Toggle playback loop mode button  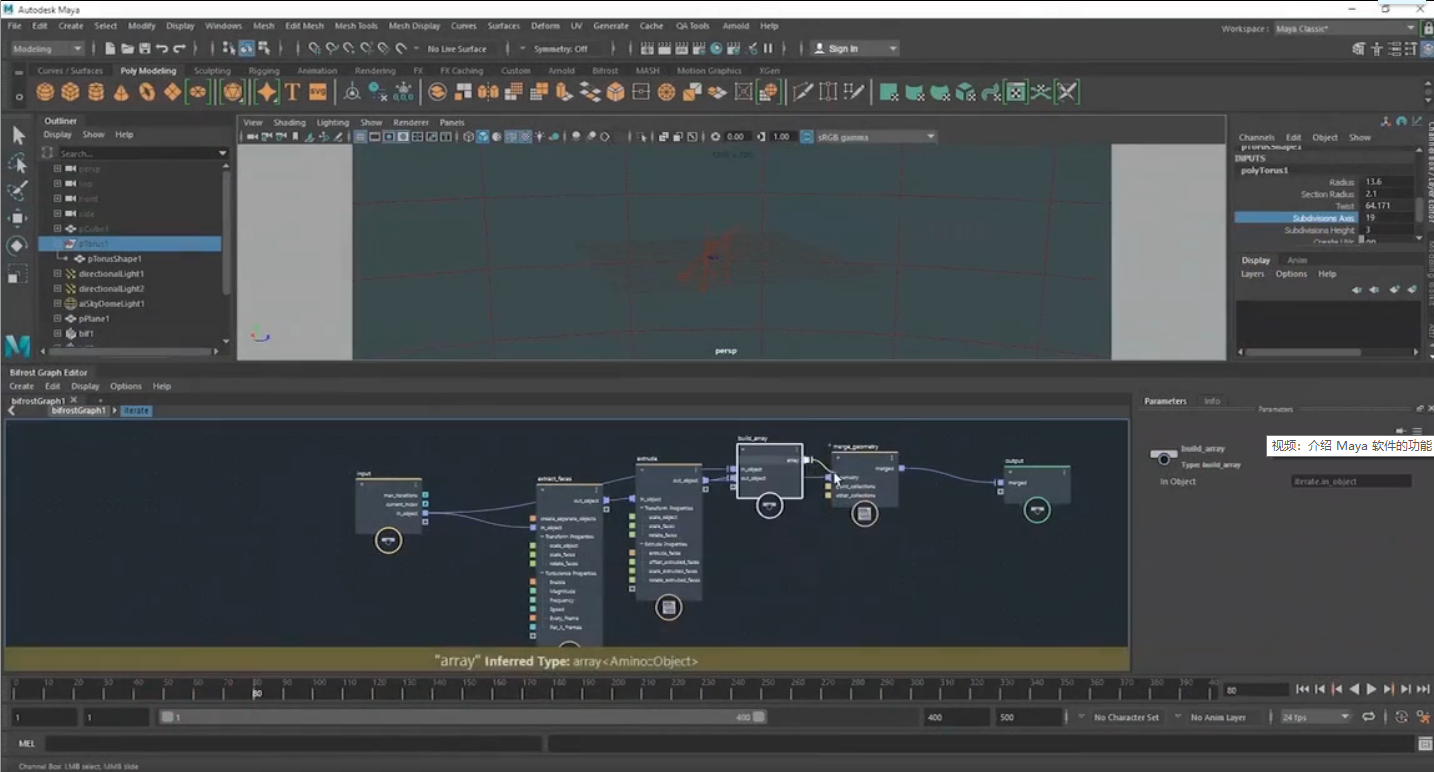pos(1368,717)
